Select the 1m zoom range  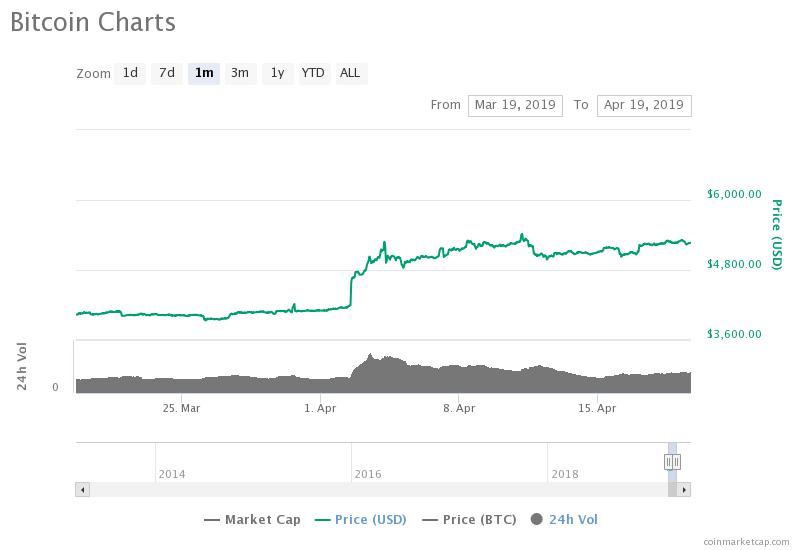click(x=204, y=73)
